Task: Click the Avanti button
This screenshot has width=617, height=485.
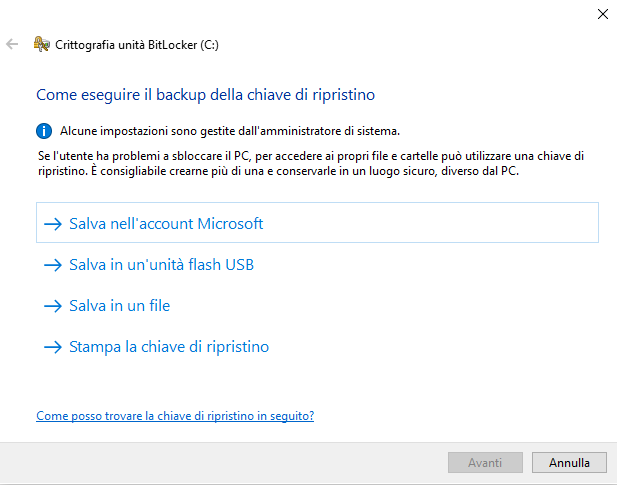Action: pyautogui.click(x=485, y=463)
